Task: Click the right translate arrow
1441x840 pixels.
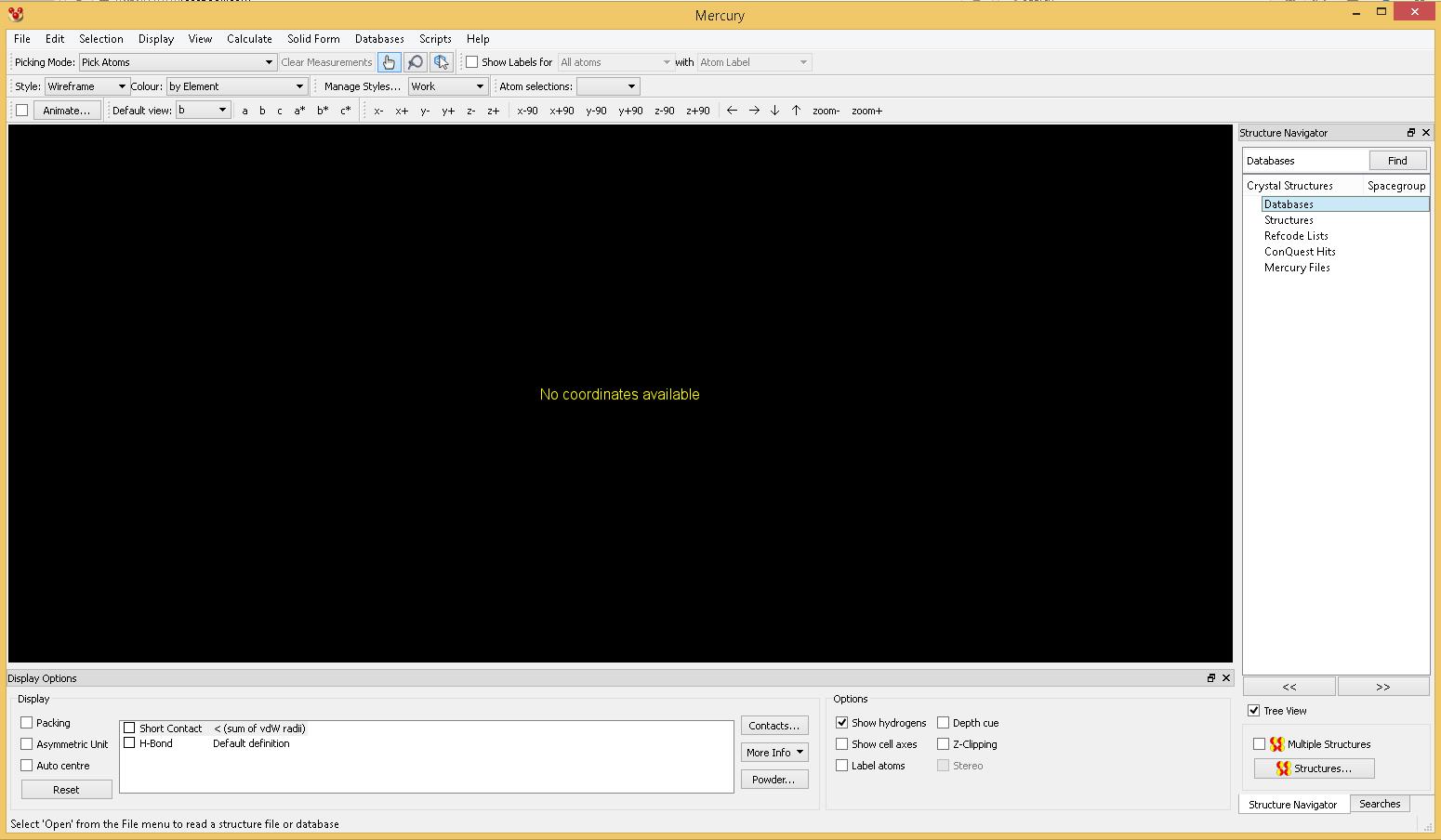Action: (754, 111)
